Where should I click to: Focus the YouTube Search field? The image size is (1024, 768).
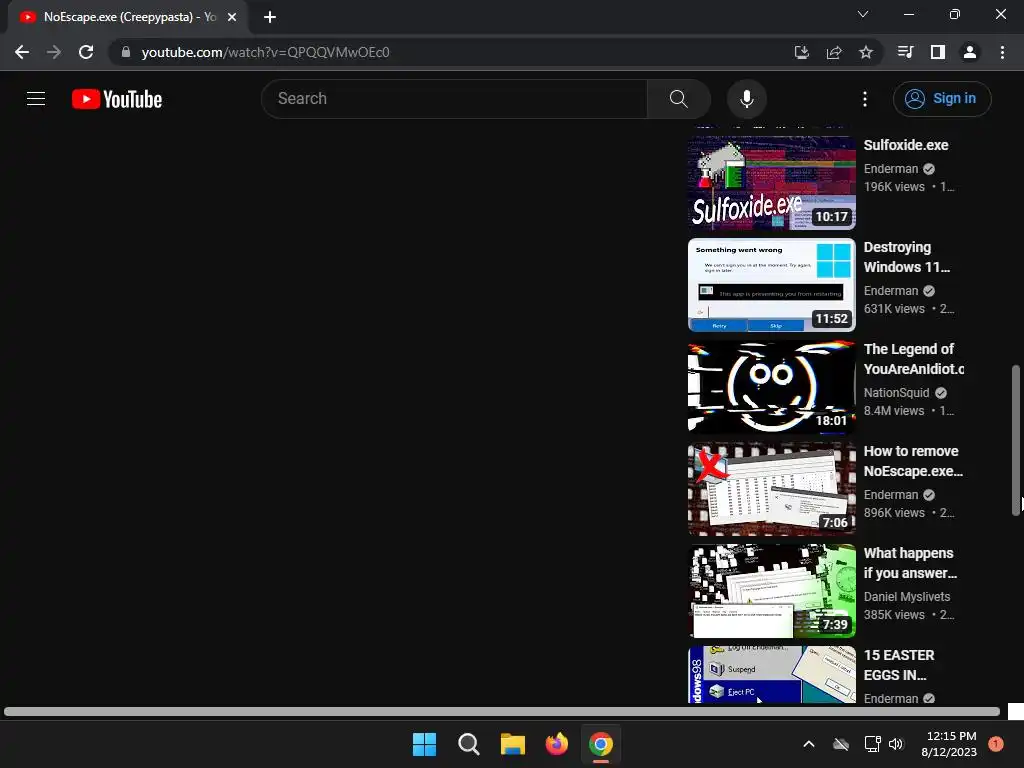point(455,99)
